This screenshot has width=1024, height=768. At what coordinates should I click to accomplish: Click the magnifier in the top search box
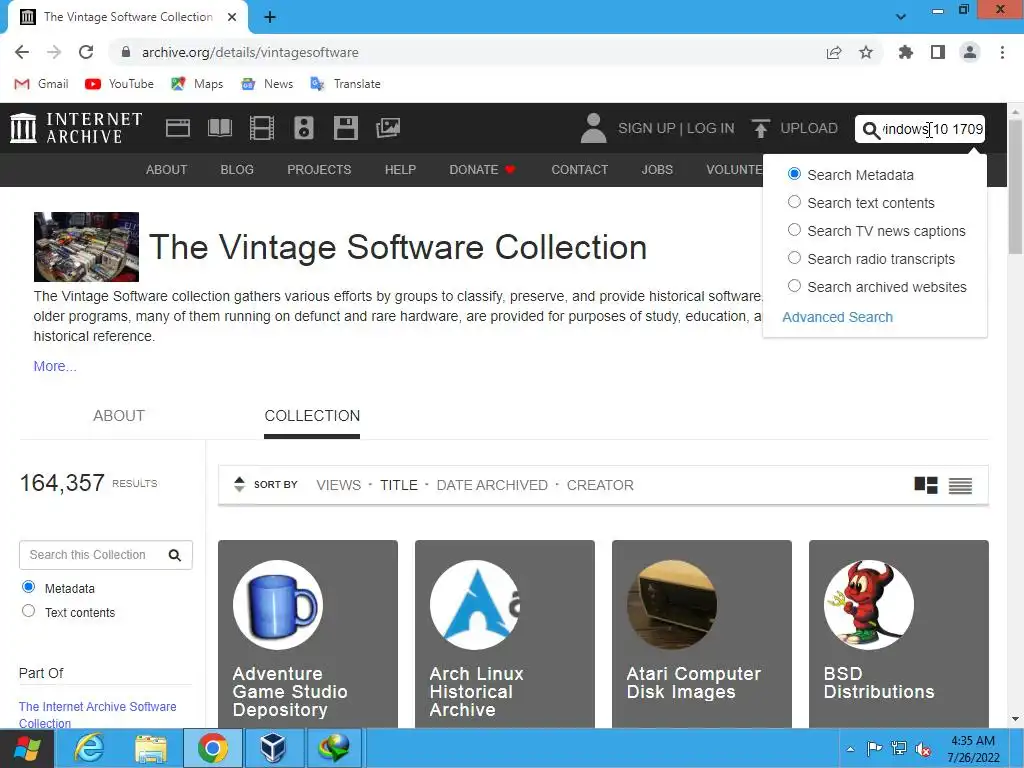pos(871,130)
